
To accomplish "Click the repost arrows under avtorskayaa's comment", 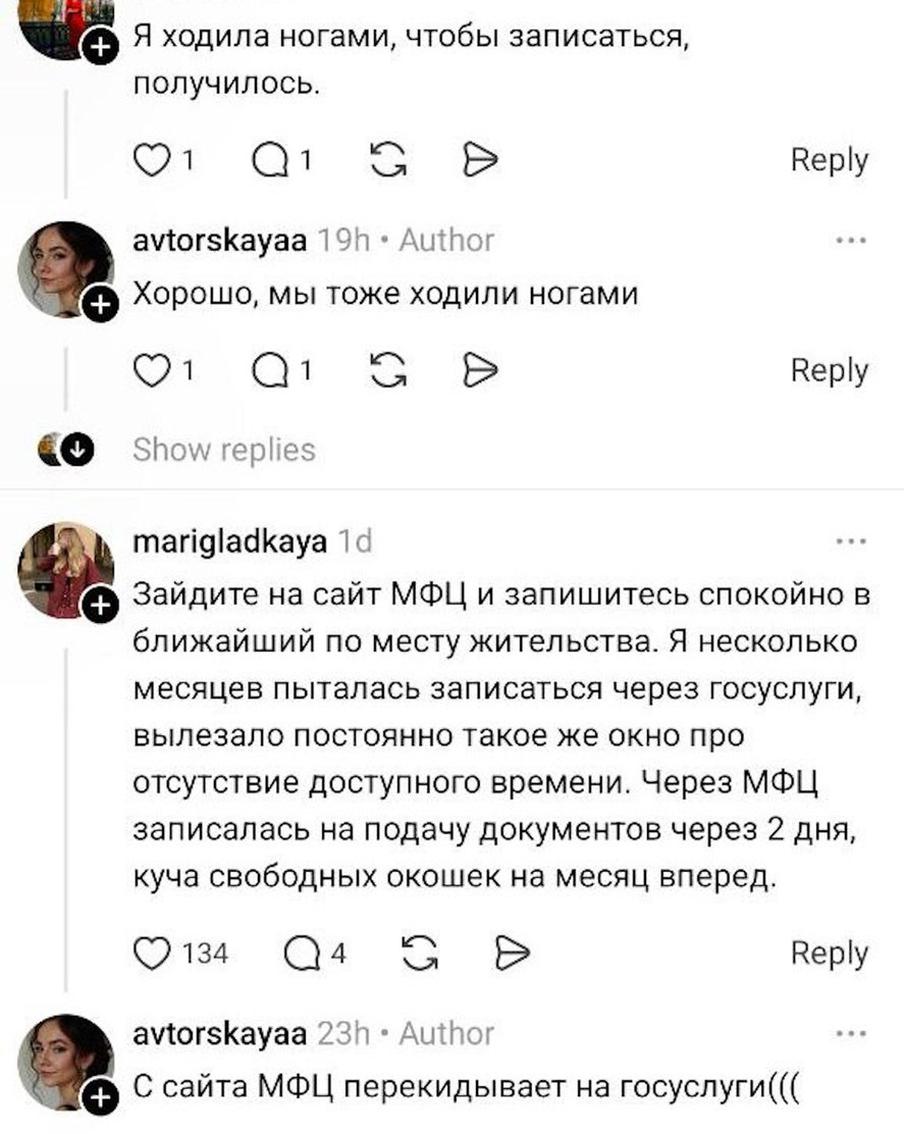I will [389, 369].
